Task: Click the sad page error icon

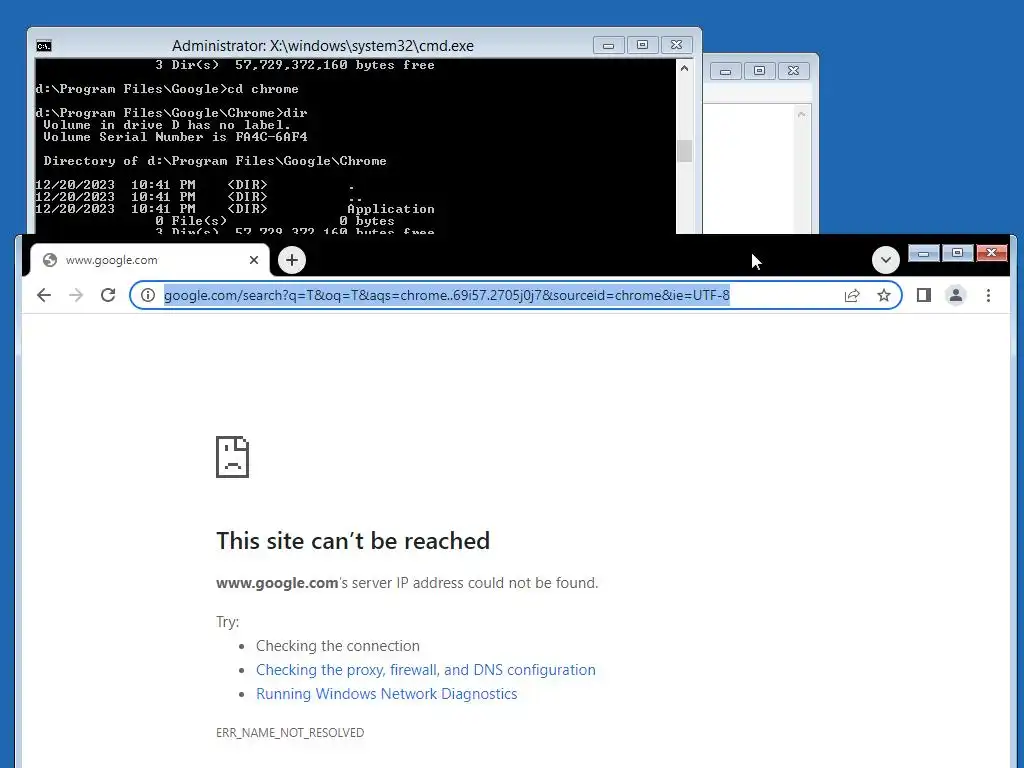Action: point(232,457)
